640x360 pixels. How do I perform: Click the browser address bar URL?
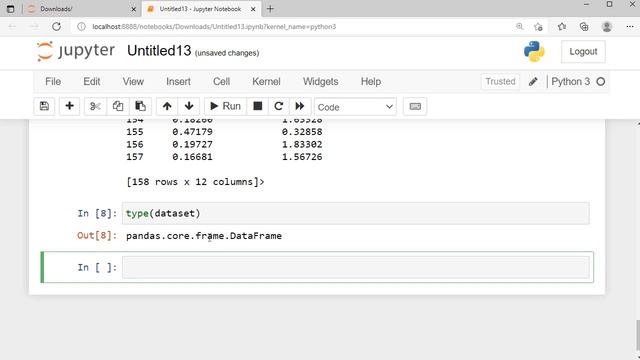(214, 27)
